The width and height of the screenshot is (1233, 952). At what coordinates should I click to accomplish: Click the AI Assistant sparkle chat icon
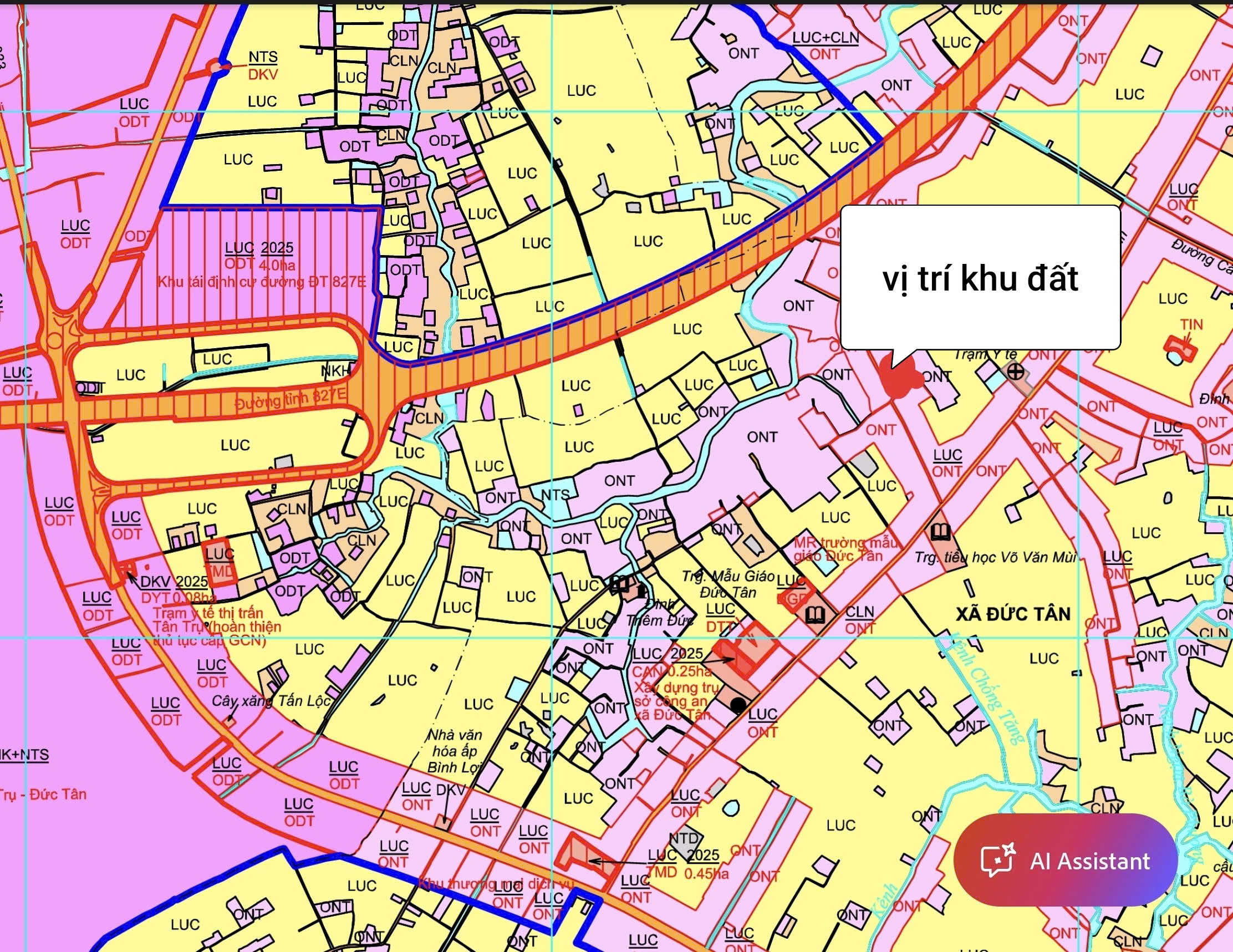(998, 861)
